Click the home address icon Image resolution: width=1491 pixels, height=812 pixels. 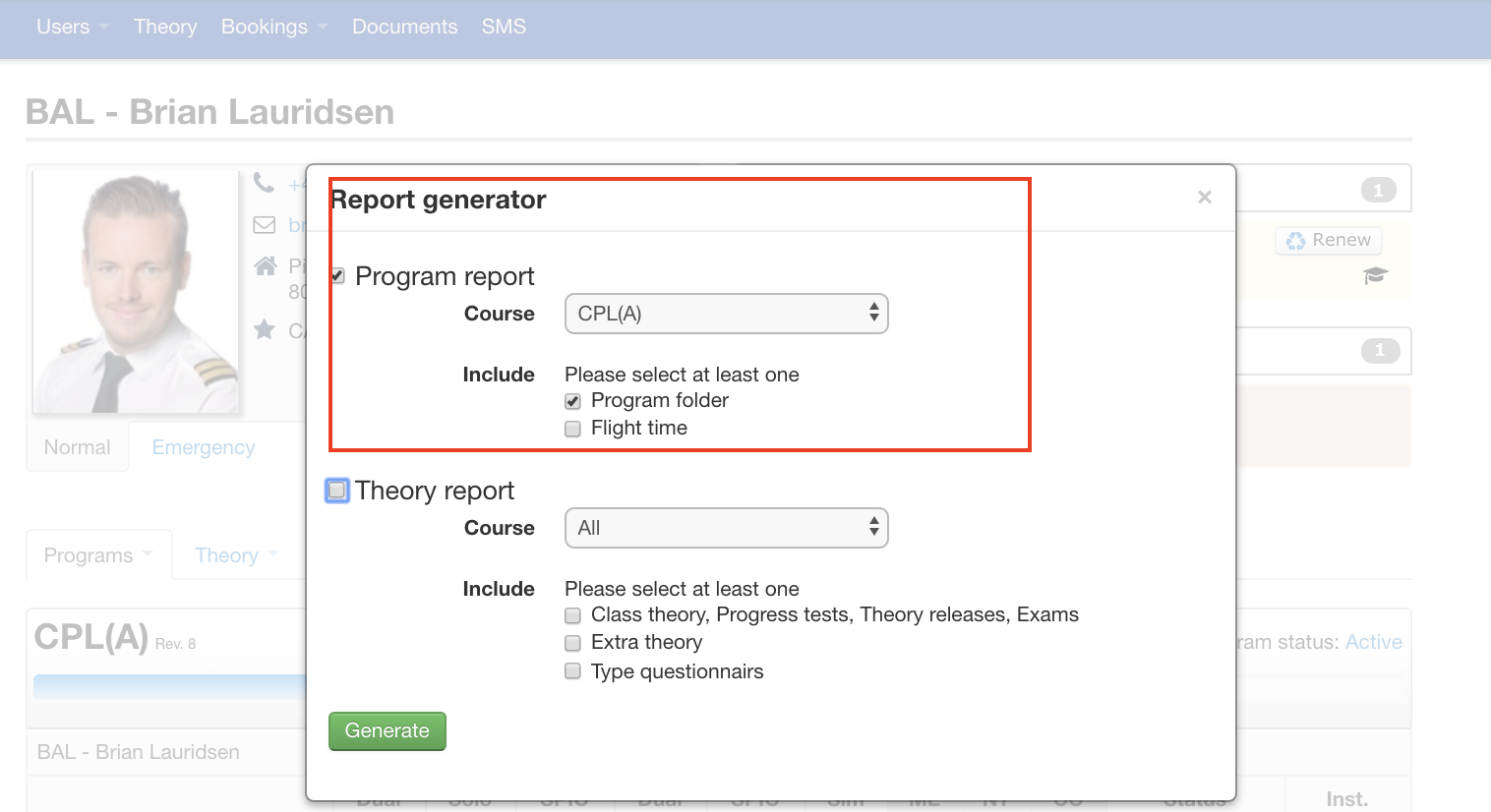click(266, 265)
